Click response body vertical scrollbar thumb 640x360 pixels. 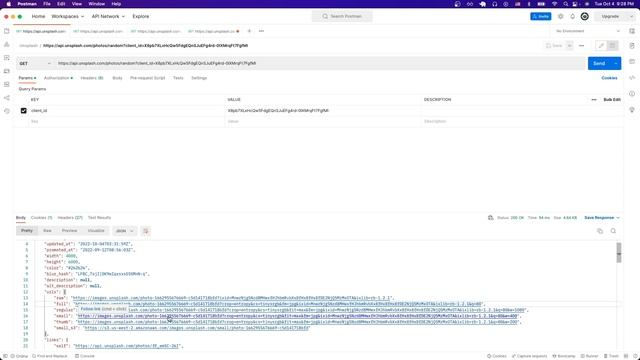pyautogui.click(x=619, y=252)
